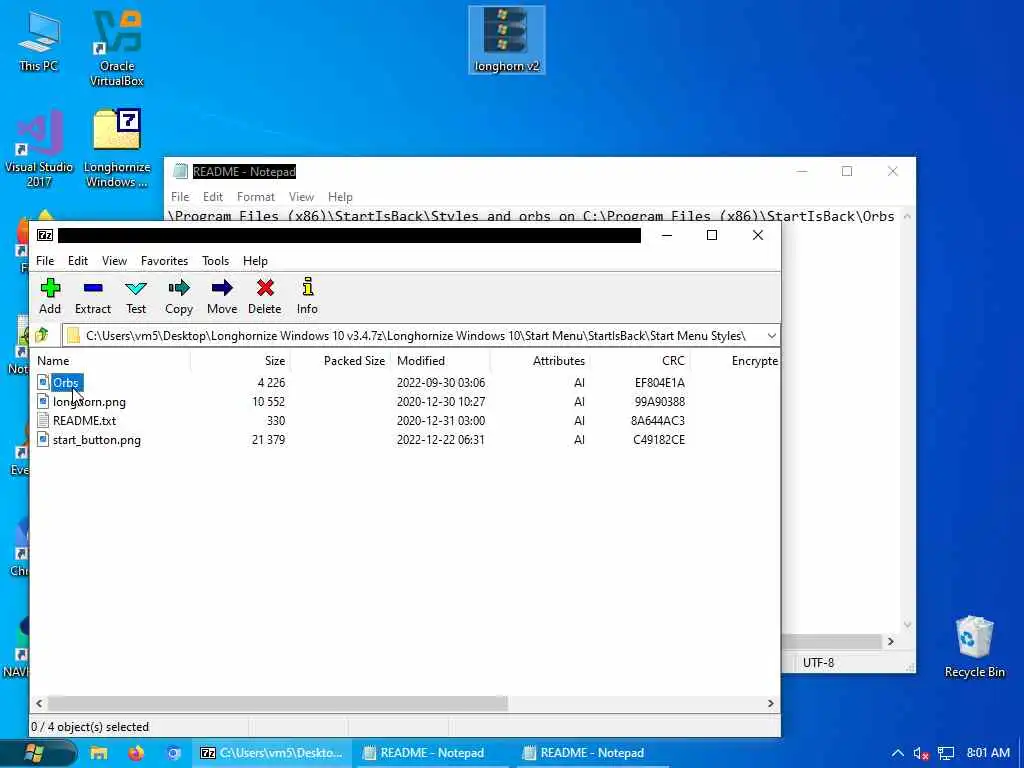Click the modified date 2020-12-30 10:27
1024x768 pixels.
(x=441, y=402)
